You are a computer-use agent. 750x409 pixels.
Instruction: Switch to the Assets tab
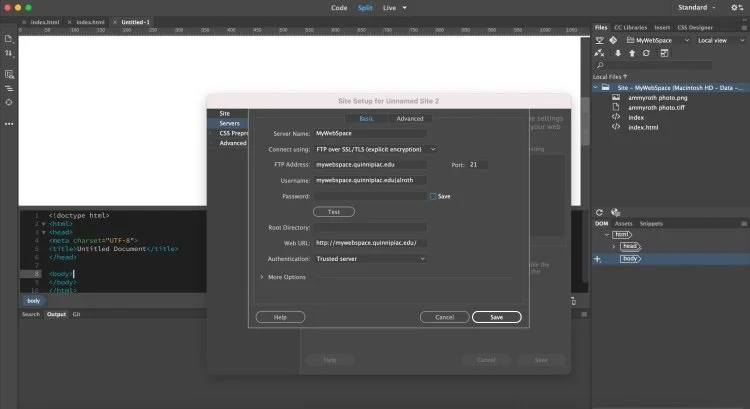point(623,224)
